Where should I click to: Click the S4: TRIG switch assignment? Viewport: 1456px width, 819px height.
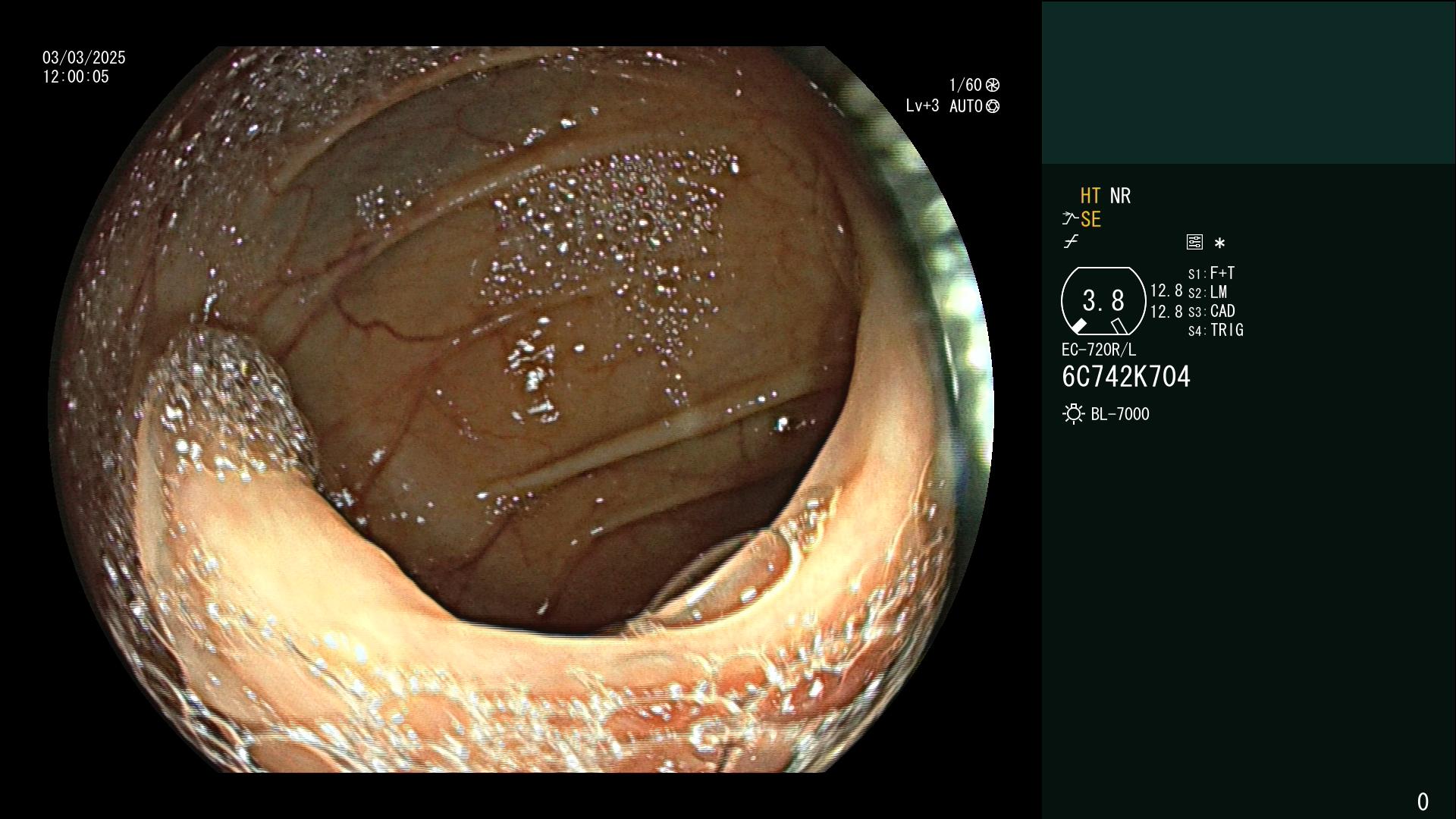[1216, 330]
